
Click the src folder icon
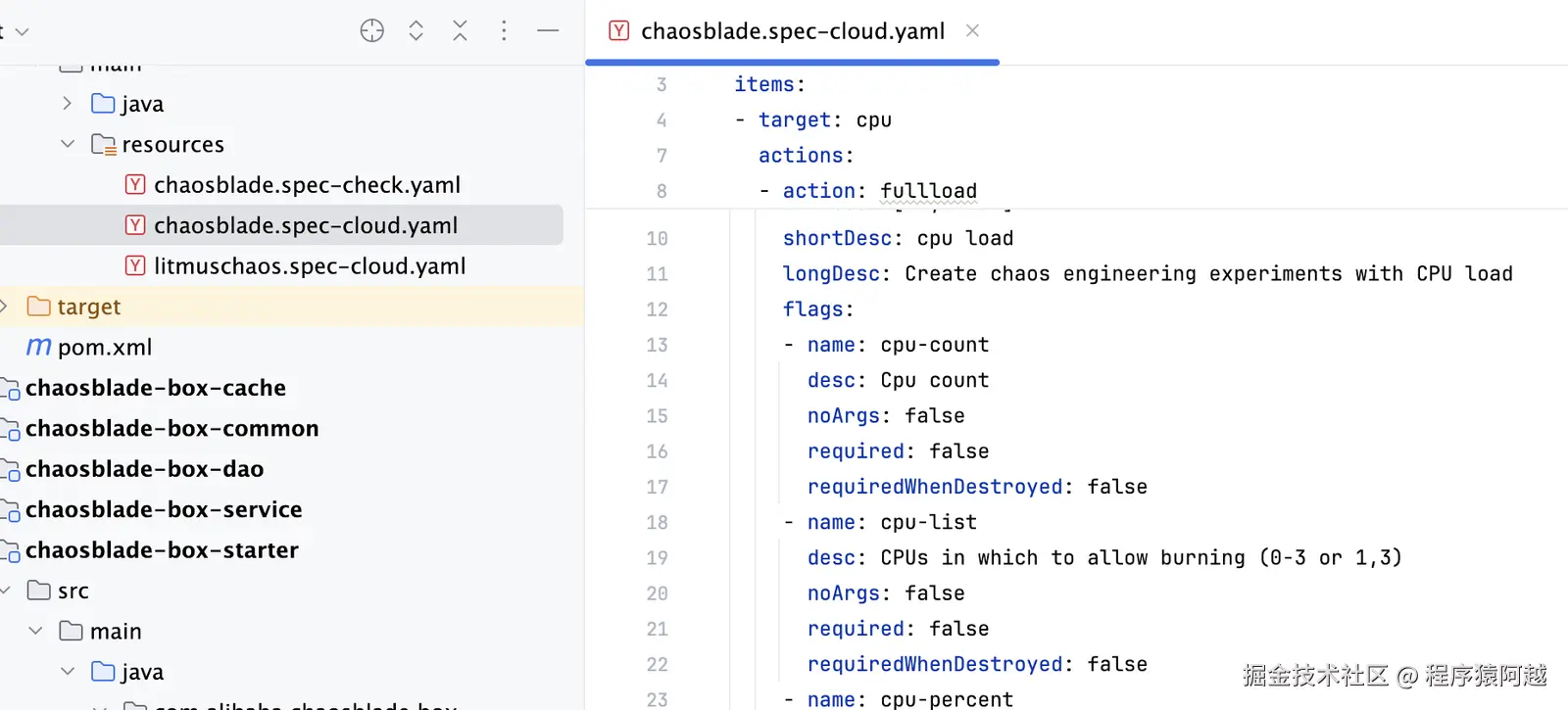39,591
